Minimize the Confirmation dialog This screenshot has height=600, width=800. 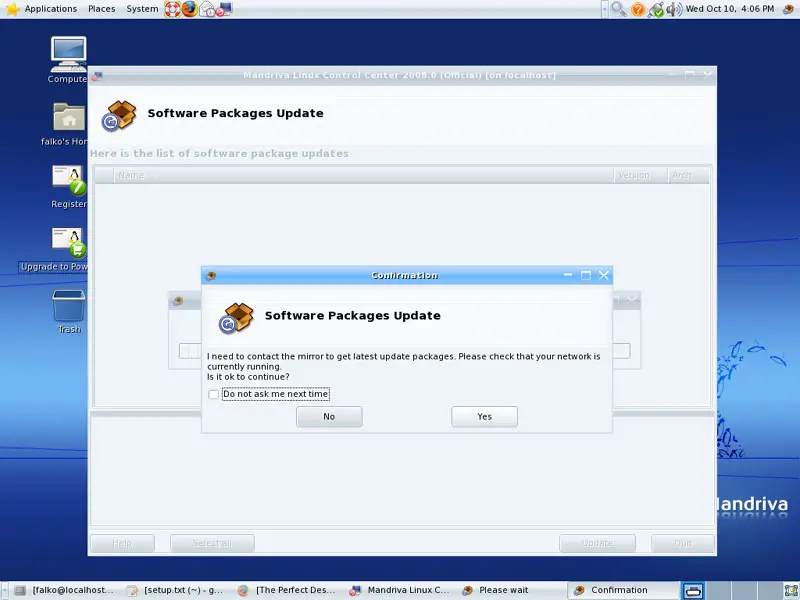click(568, 276)
